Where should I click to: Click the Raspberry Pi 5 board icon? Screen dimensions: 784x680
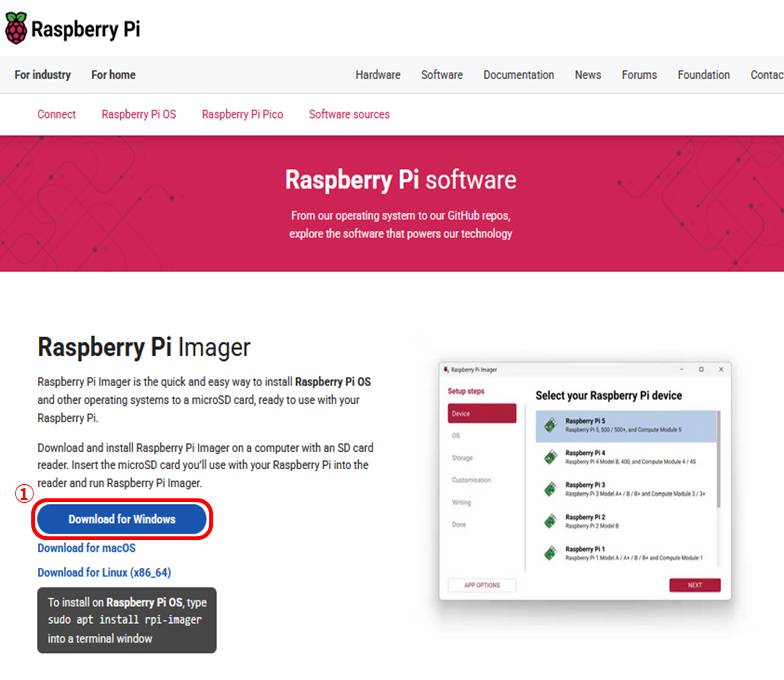[x=550, y=425]
